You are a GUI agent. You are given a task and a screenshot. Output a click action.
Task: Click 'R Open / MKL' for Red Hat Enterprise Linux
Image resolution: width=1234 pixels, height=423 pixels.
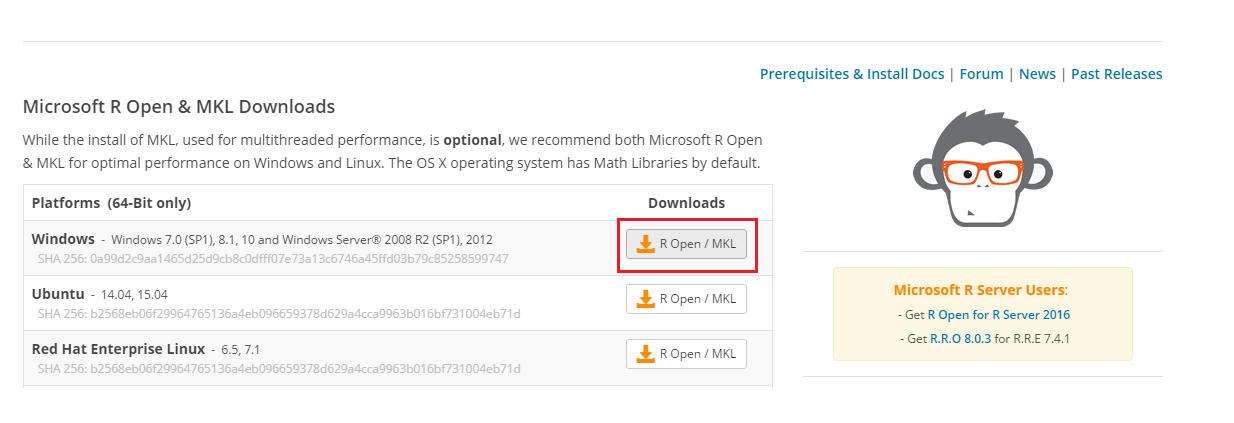coord(697,354)
